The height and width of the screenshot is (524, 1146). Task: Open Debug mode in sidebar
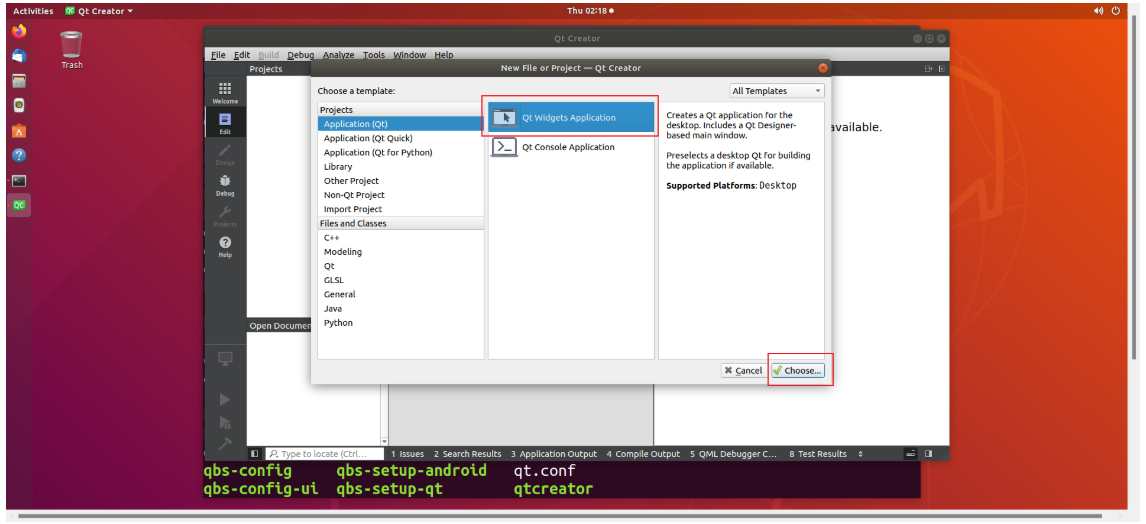tap(225, 185)
